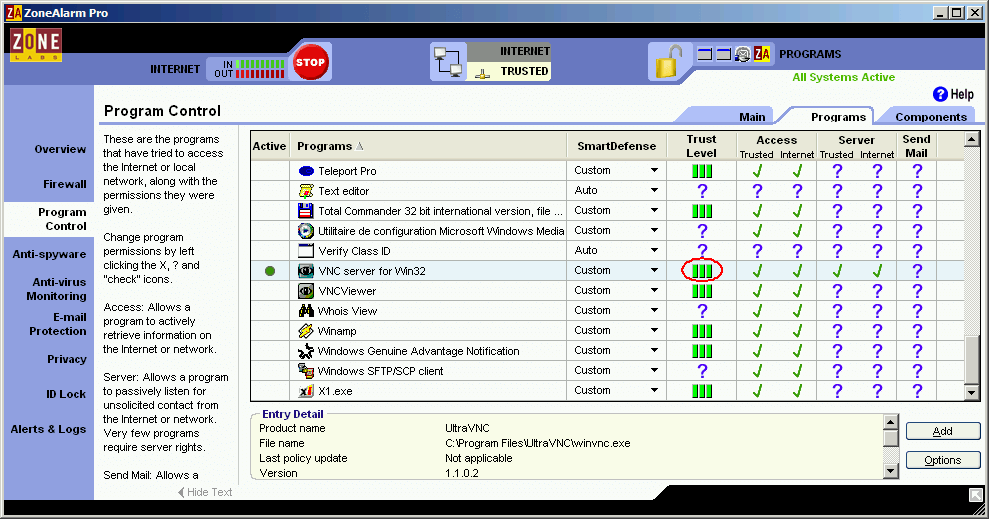Toggle VNCViewer Send Mail permission
Image resolution: width=989 pixels, height=519 pixels.
point(917,291)
